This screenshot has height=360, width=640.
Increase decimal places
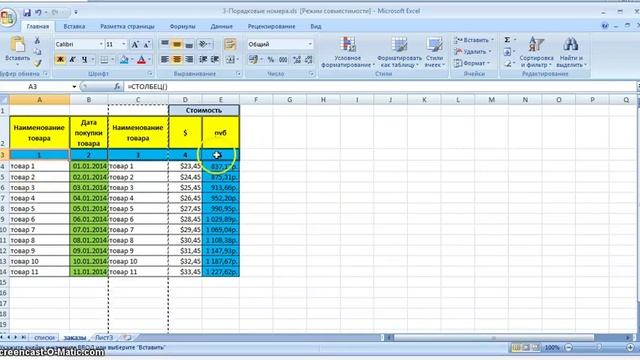click(x=297, y=60)
